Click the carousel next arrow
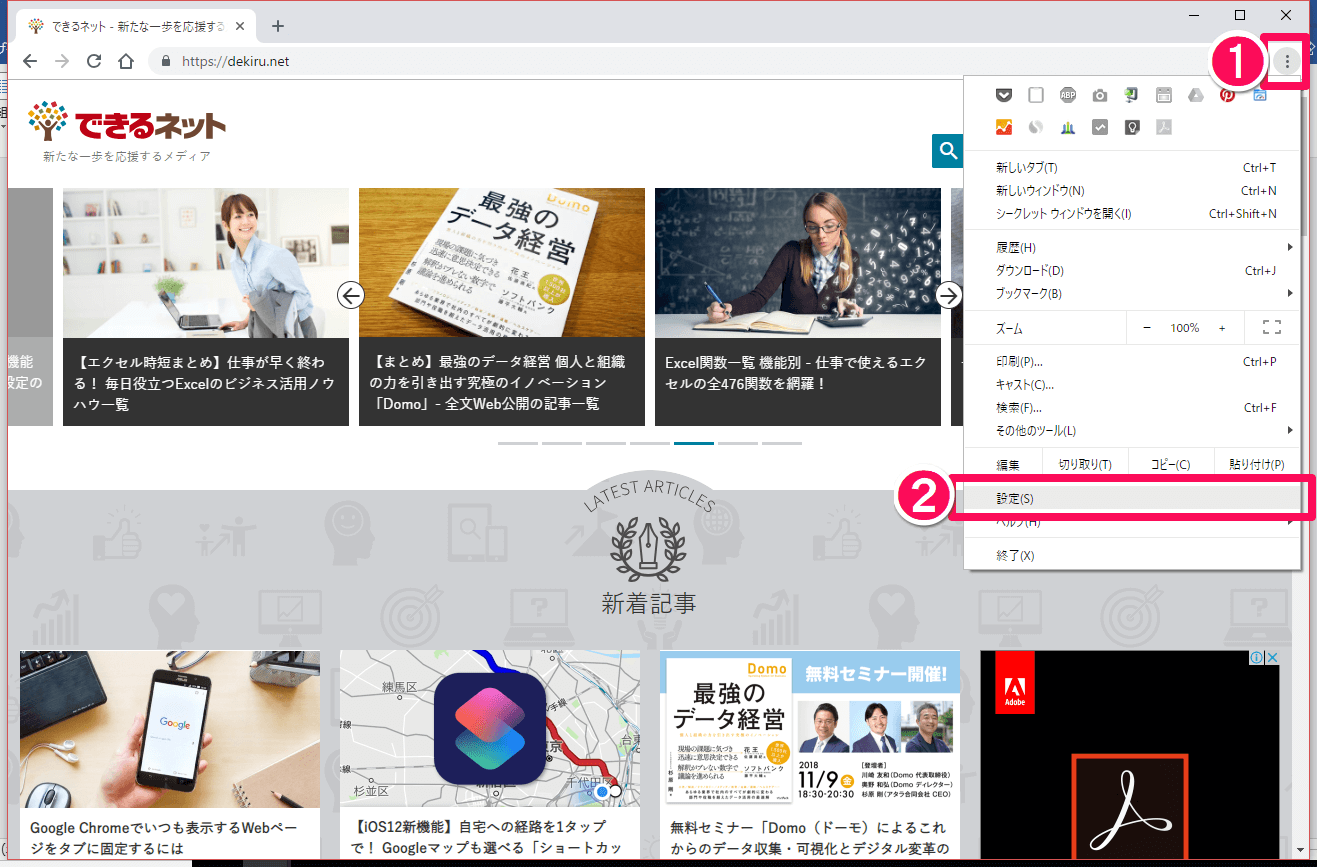 [x=949, y=295]
